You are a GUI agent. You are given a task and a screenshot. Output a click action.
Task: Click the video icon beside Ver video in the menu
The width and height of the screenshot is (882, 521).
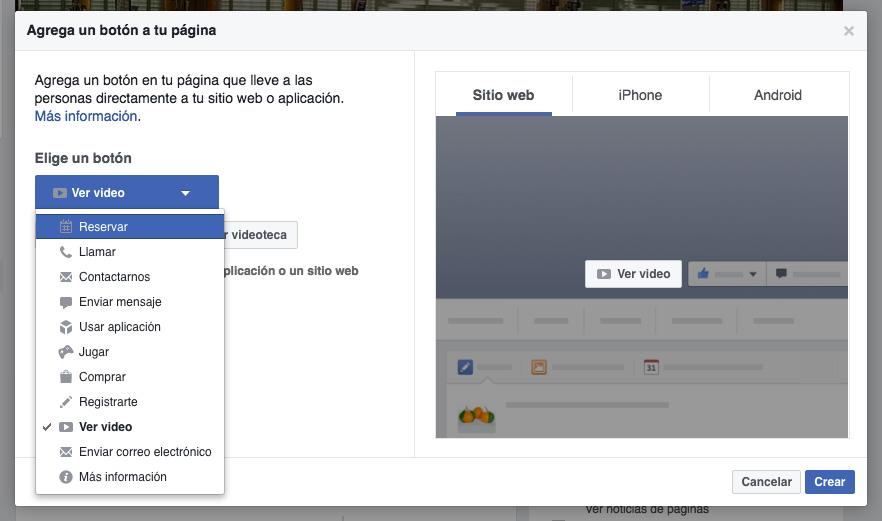point(66,427)
